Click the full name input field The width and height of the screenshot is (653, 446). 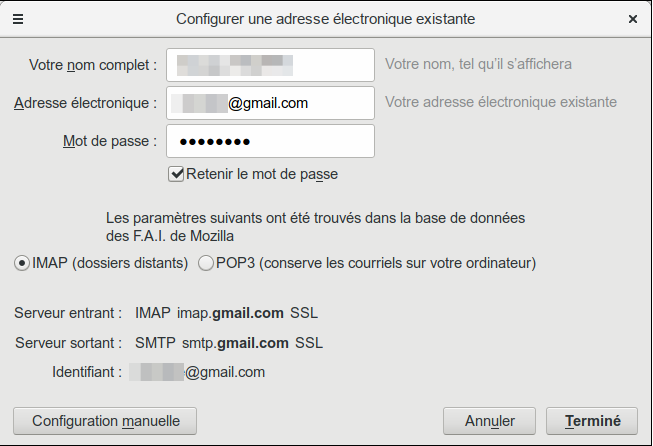point(270,65)
